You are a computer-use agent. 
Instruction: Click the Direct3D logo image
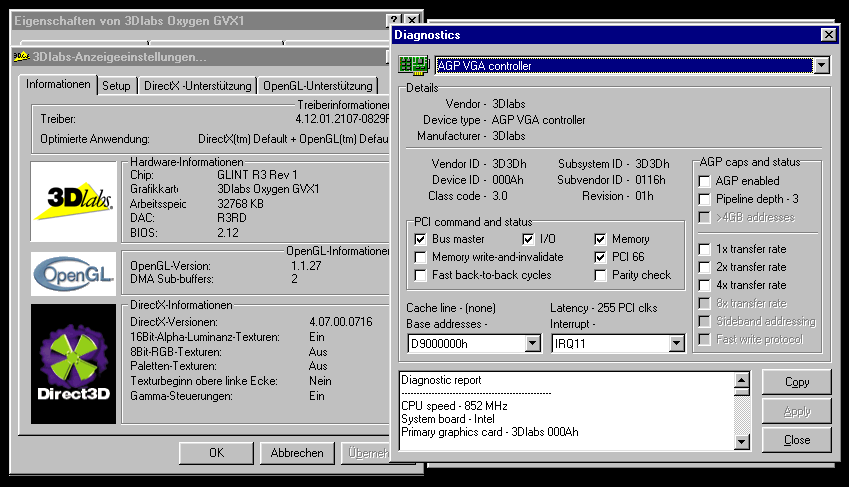pyautogui.click(x=74, y=363)
